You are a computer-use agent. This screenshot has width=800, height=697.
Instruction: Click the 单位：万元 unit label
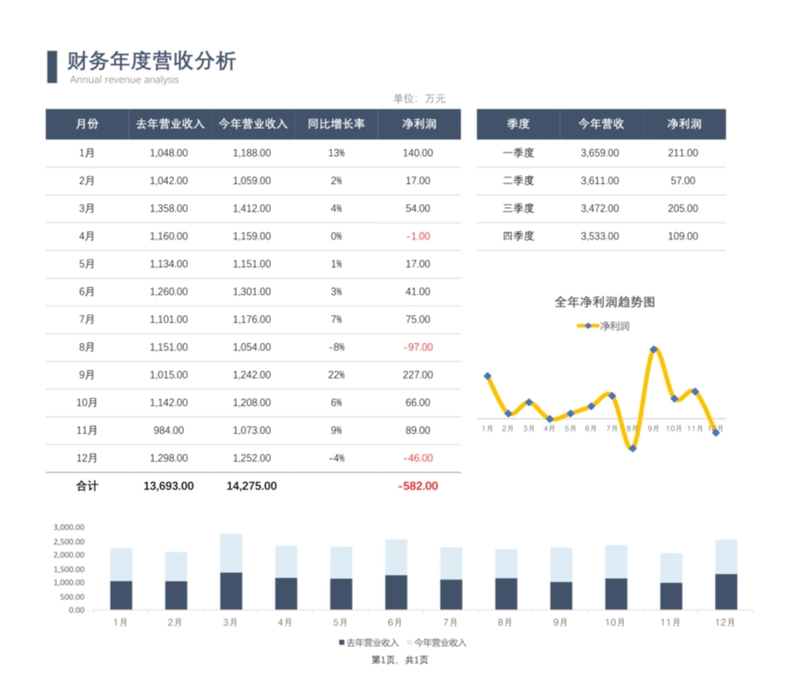[419, 98]
